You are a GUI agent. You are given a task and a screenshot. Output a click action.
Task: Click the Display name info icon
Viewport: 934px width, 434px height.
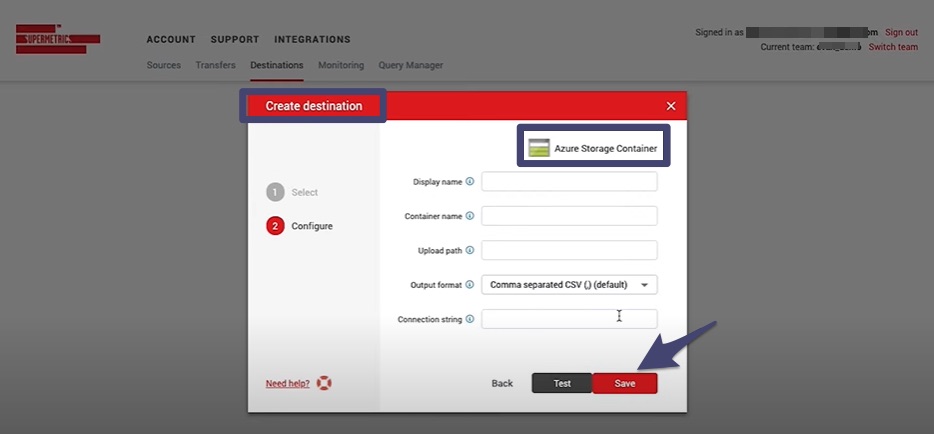coord(469,182)
